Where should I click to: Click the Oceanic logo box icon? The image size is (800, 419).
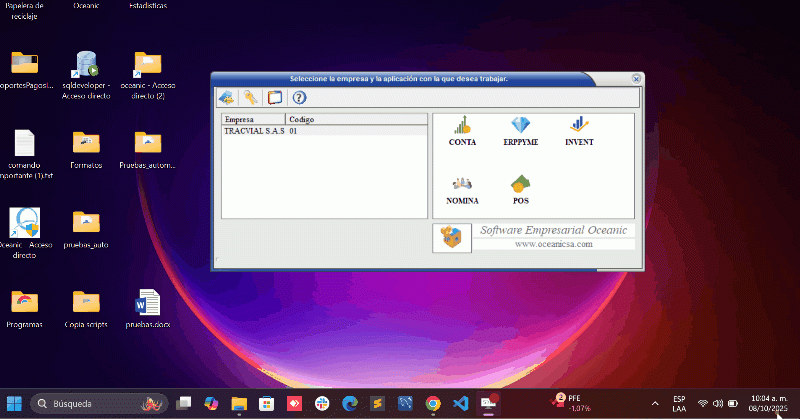451,238
